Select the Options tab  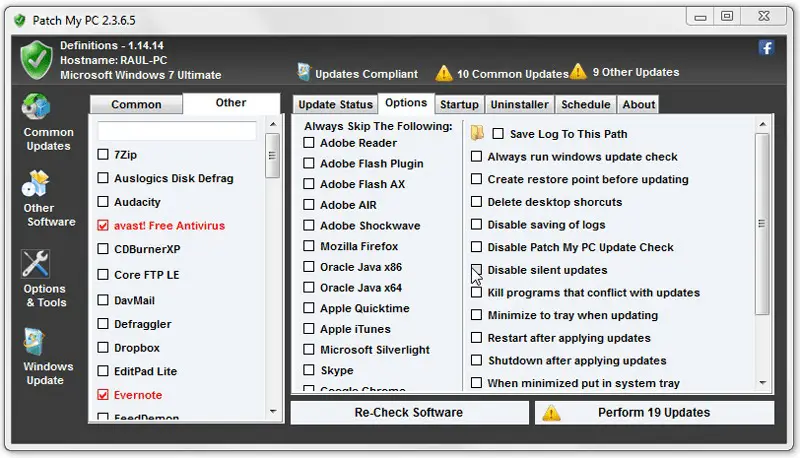[x=406, y=103]
